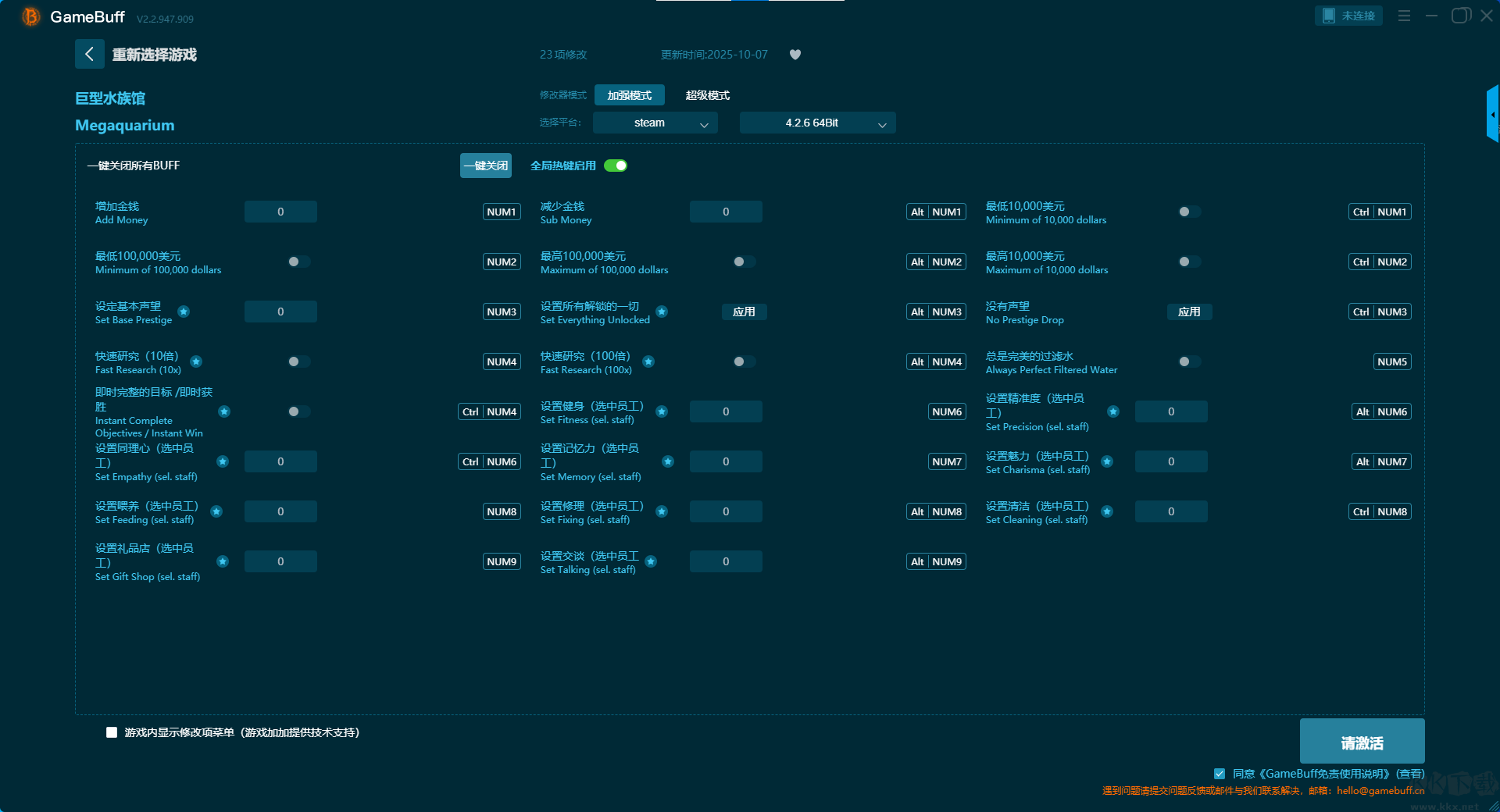Click the Set Charisma value field
The width and height of the screenshot is (1500, 812).
[x=1171, y=461]
